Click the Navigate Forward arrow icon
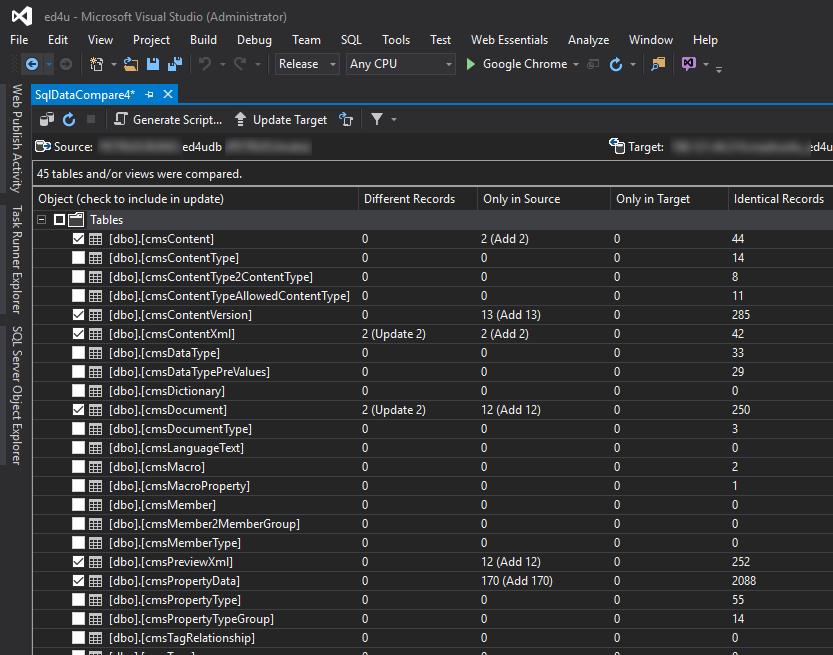Viewport: 833px width, 655px height. [x=66, y=64]
